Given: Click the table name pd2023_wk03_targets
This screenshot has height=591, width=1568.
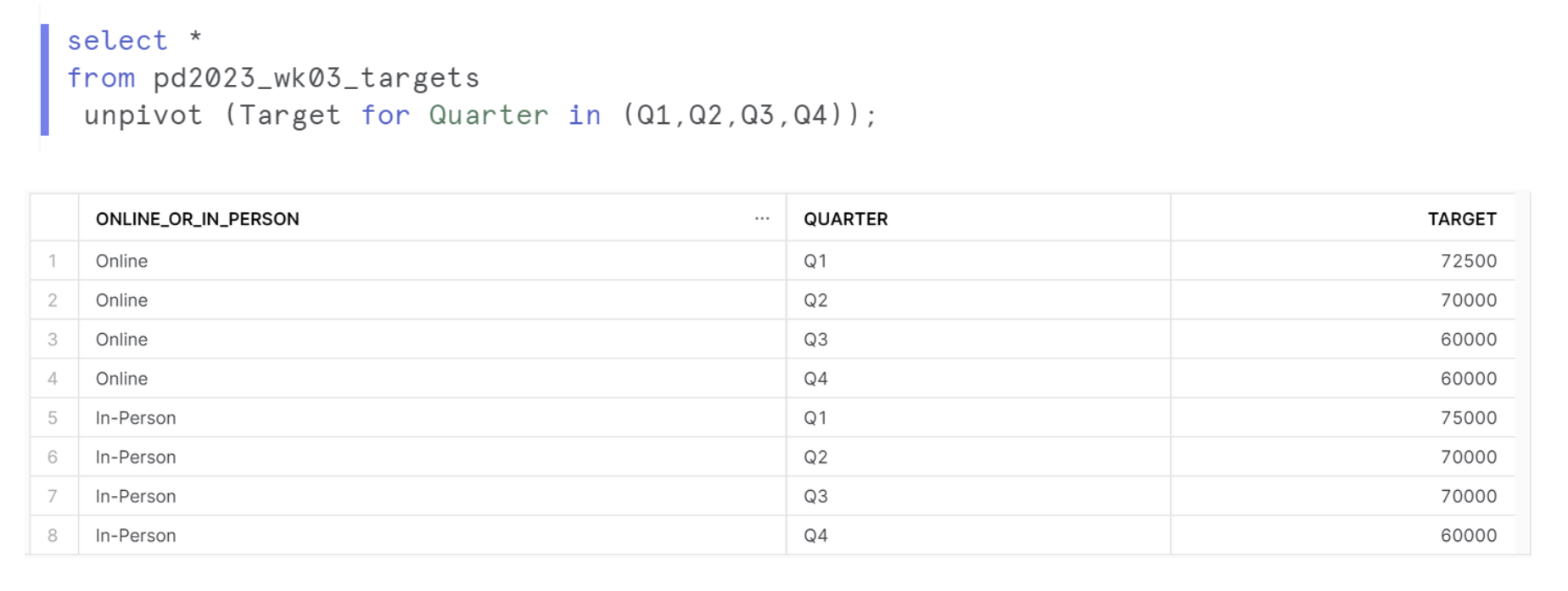Looking at the screenshot, I should (x=316, y=78).
